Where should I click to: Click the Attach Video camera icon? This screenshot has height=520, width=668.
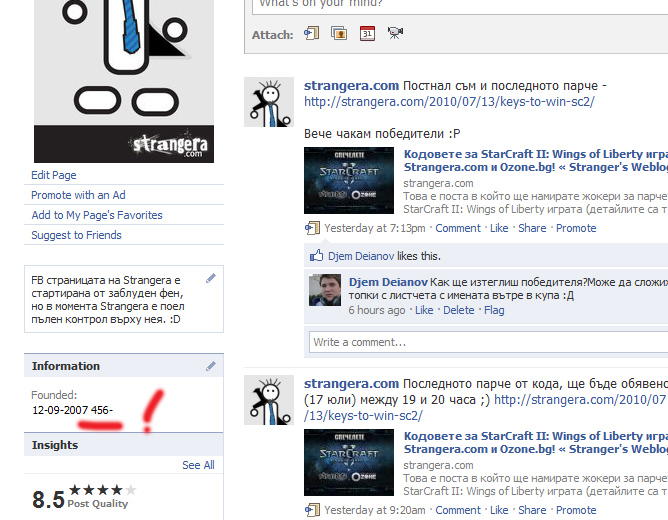(394, 34)
